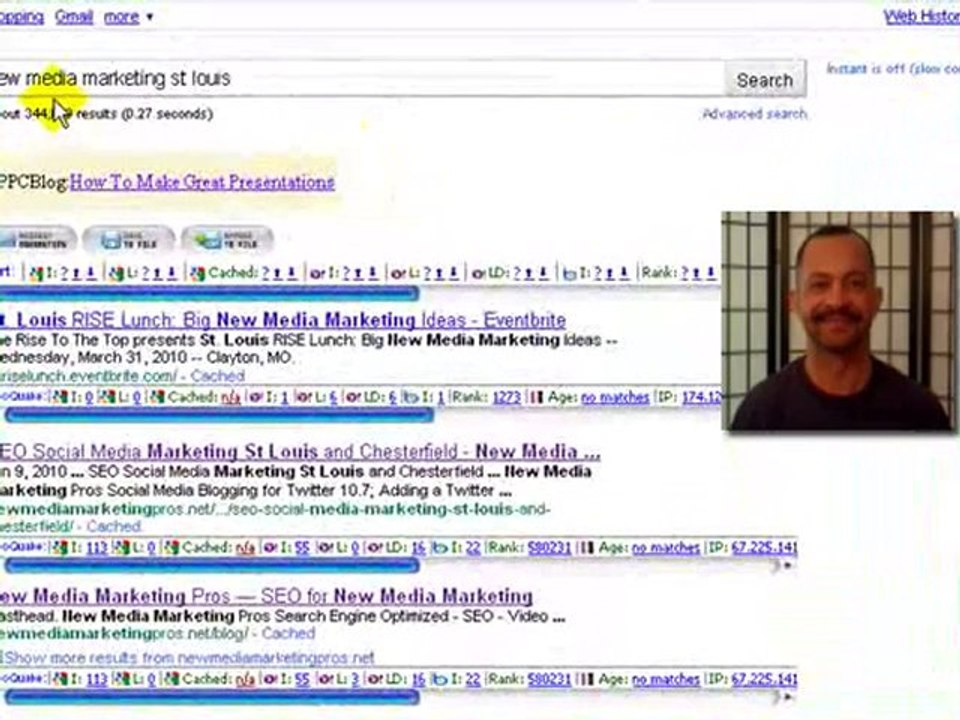Sort descending by Yahoo I down arrow
Screen dimensions: 960x720
point(373,273)
